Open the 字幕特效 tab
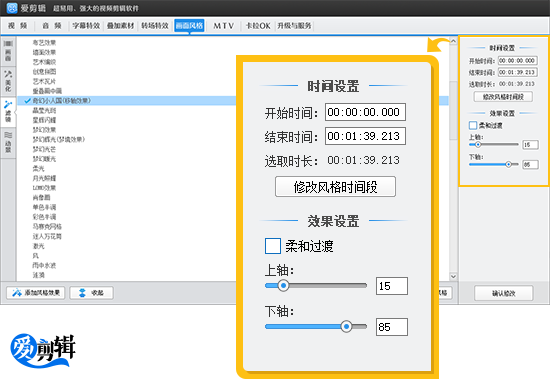This screenshot has height=379, width=550. [86, 26]
